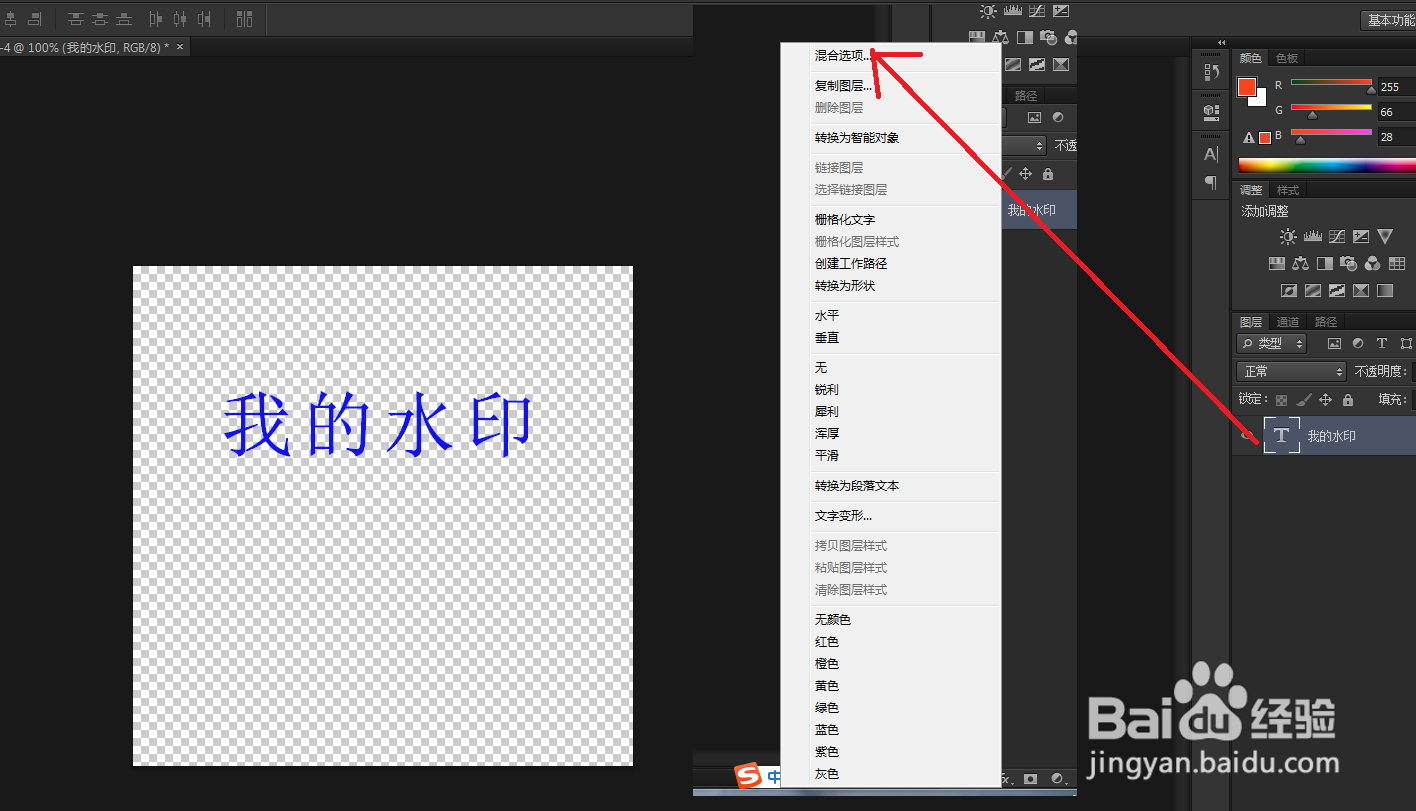This screenshot has height=811, width=1416.
Task: Collapse the panel dock with double arrow
Action: (x=1221, y=42)
